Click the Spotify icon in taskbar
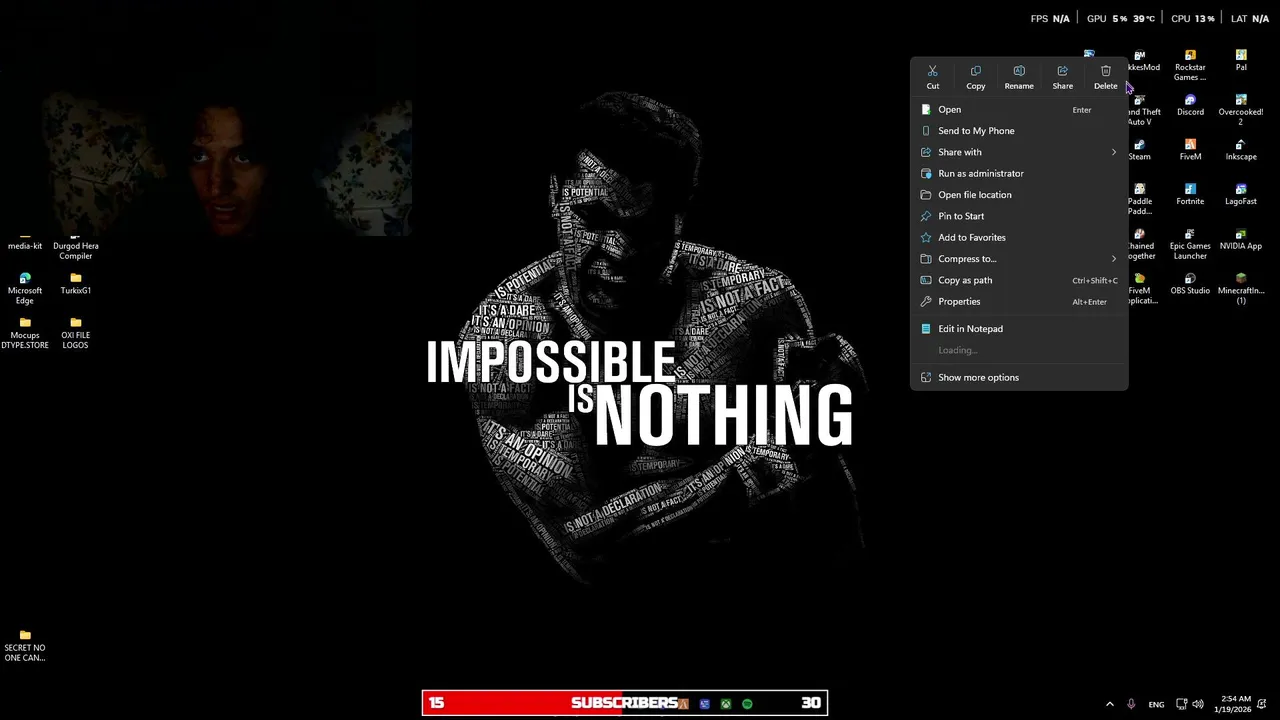The width and height of the screenshot is (1280, 720). [747, 704]
